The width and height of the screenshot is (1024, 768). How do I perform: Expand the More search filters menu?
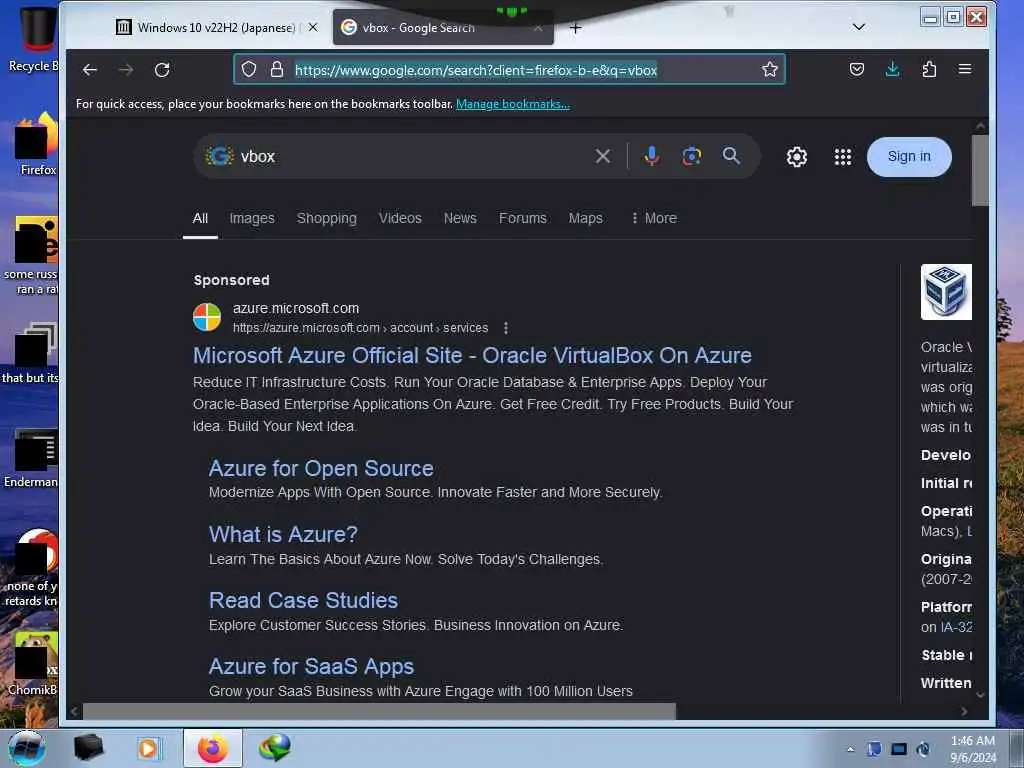[654, 218]
